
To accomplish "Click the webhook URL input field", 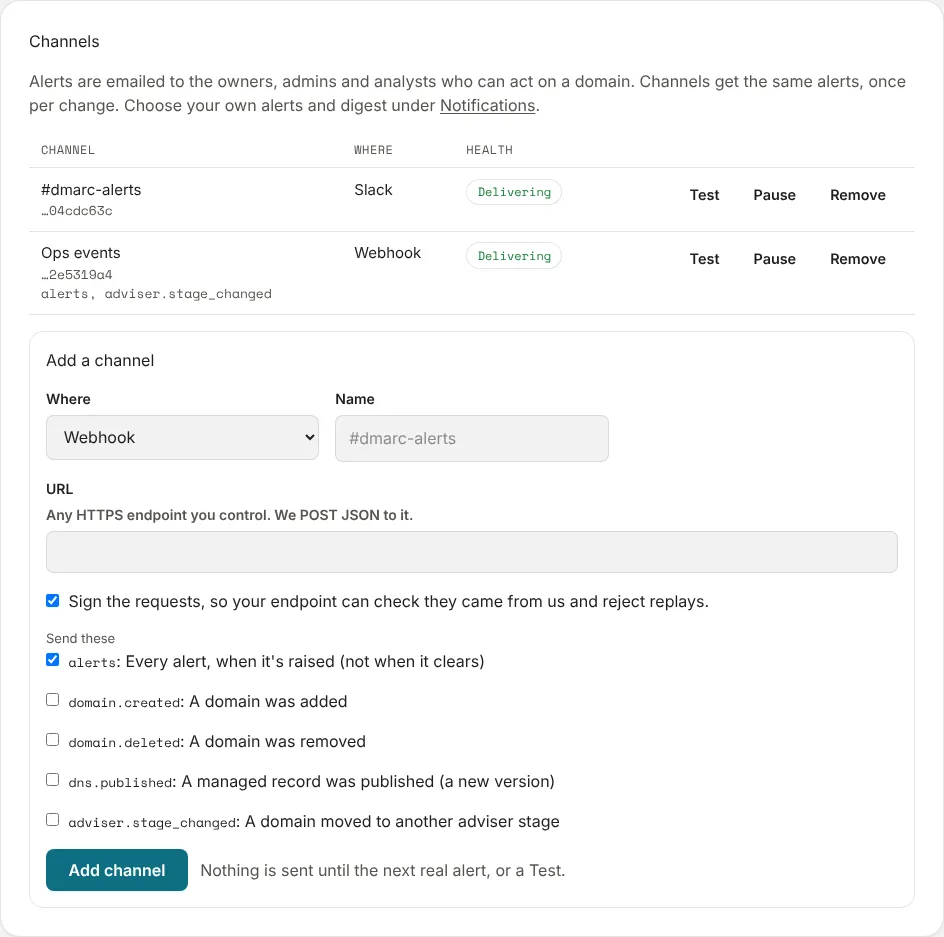I will (x=471, y=552).
